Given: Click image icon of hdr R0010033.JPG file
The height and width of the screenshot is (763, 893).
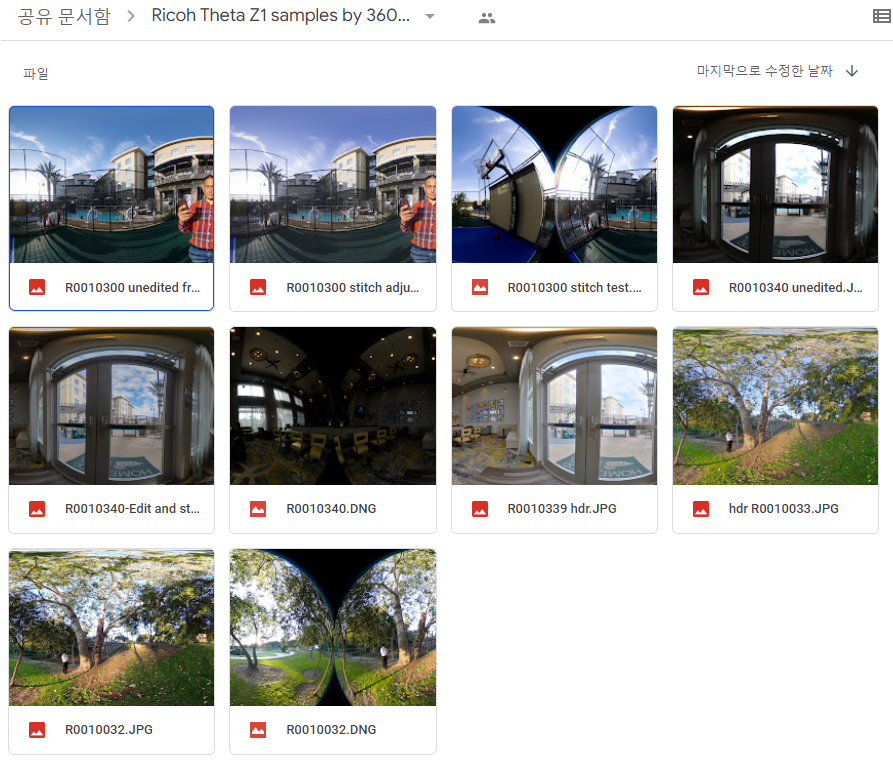Looking at the screenshot, I should [x=701, y=508].
